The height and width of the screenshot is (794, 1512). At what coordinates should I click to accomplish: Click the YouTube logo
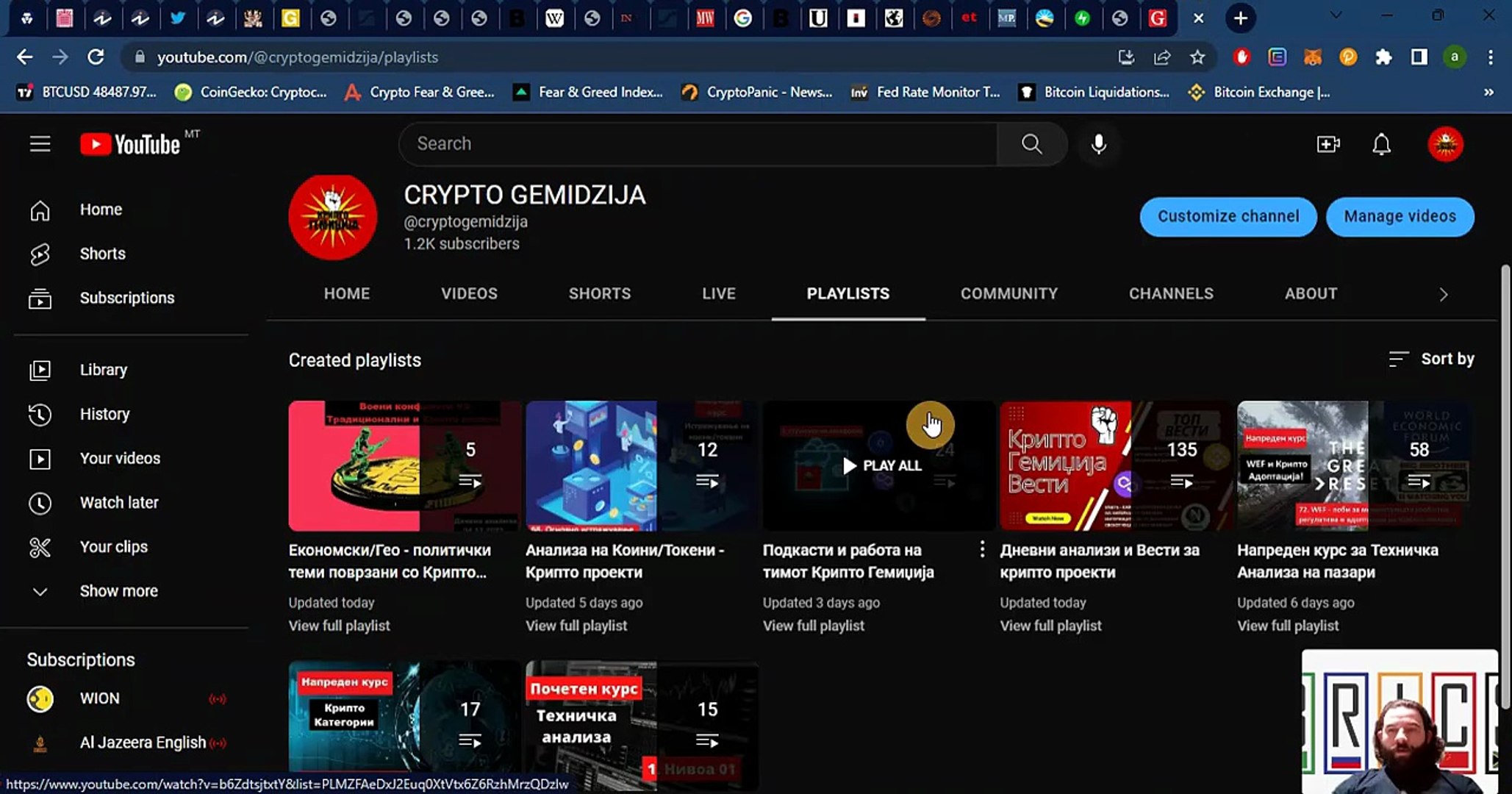[x=130, y=144]
